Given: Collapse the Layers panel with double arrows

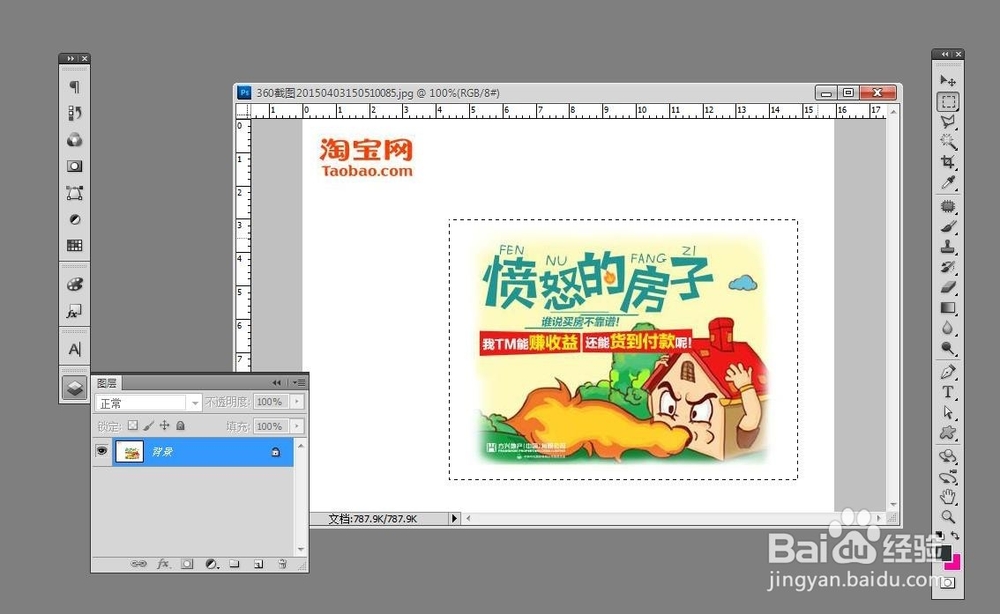Looking at the screenshot, I should [277, 383].
